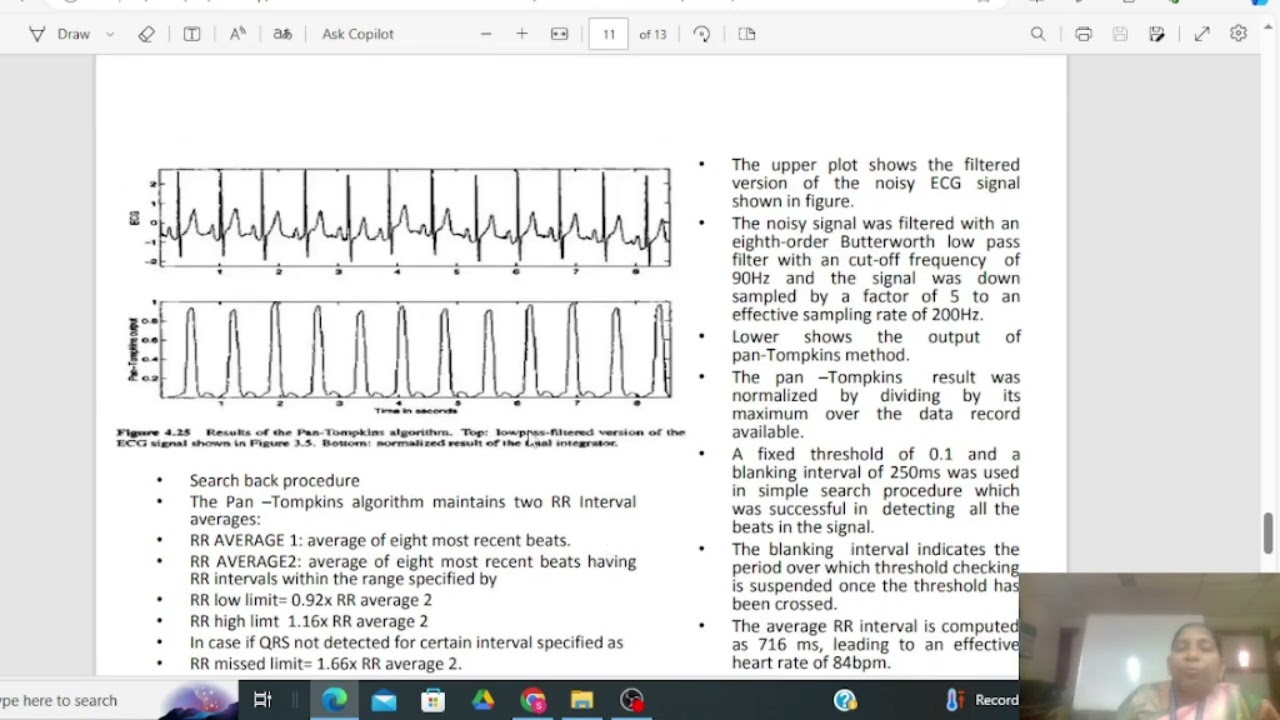
Task: Select the Erase tool
Action: [147, 34]
